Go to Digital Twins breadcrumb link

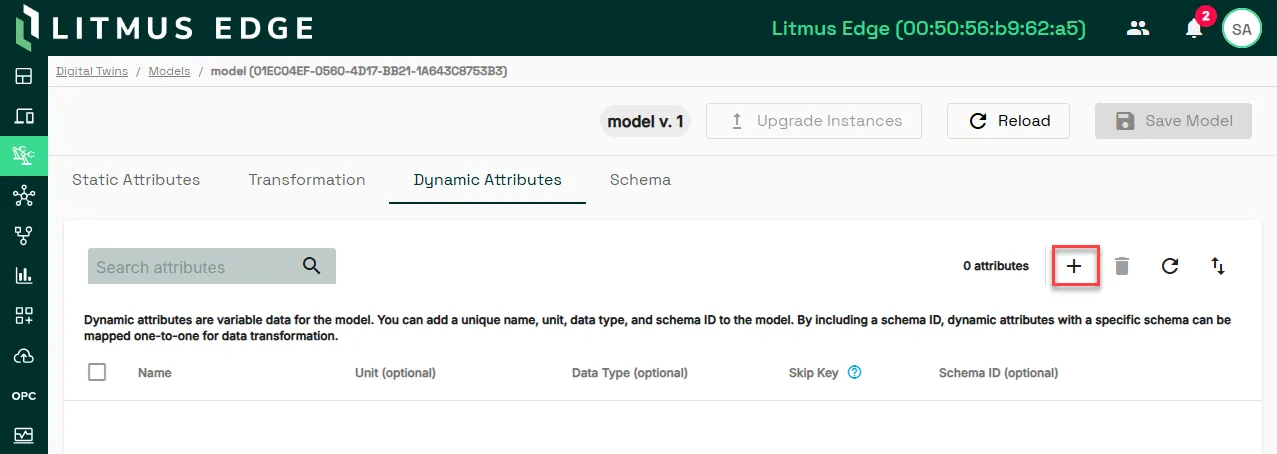point(92,71)
